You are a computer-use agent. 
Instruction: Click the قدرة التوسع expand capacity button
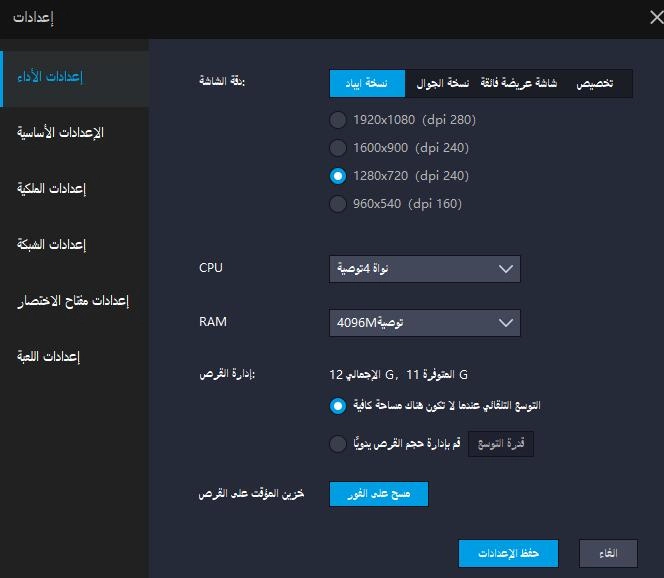coord(501,444)
